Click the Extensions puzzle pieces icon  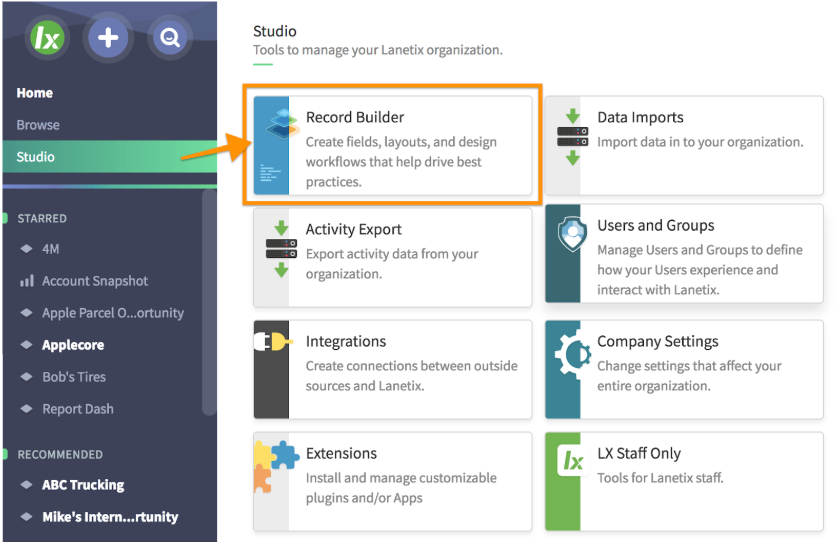(x=275, y=466)
